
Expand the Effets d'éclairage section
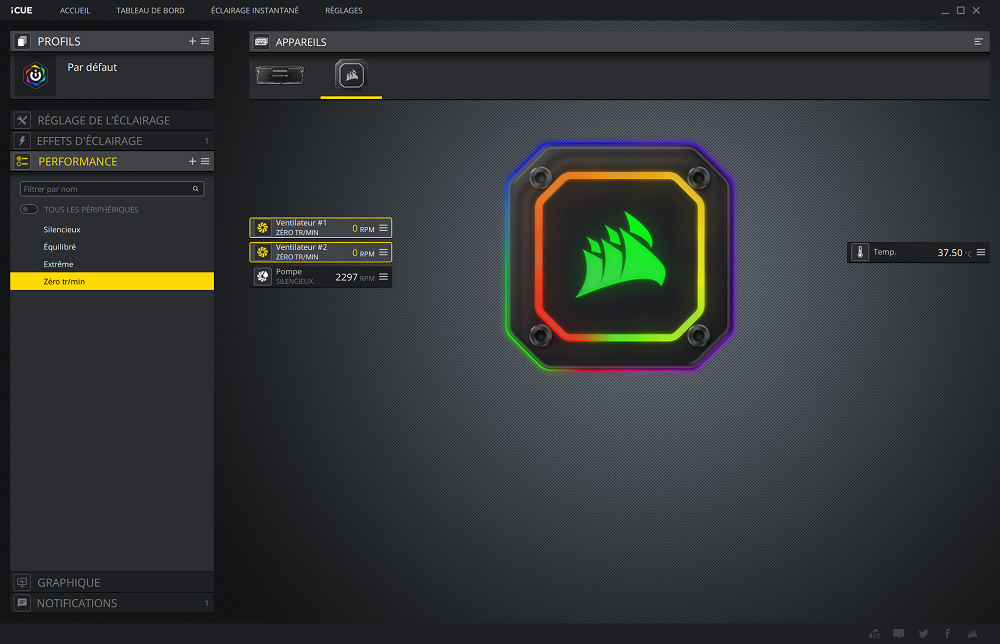tap(90, 141)
